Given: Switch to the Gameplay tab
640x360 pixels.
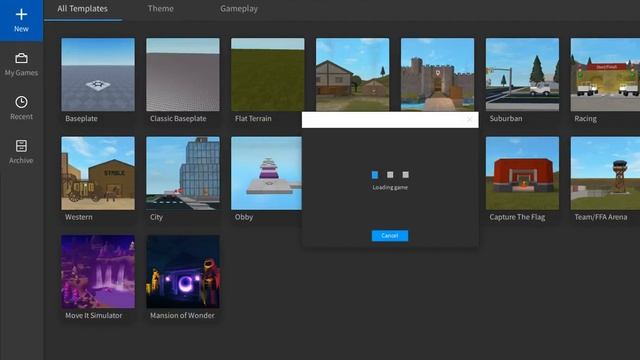Looking at the screenshot, I should 239,9.
